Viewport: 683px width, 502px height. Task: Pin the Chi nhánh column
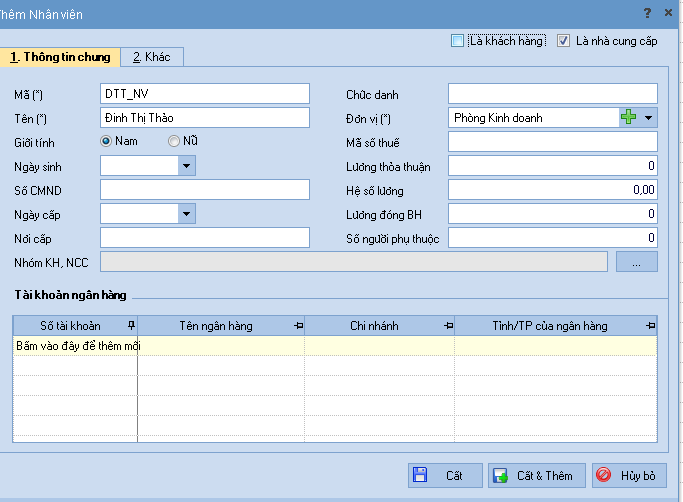point(448,326)
